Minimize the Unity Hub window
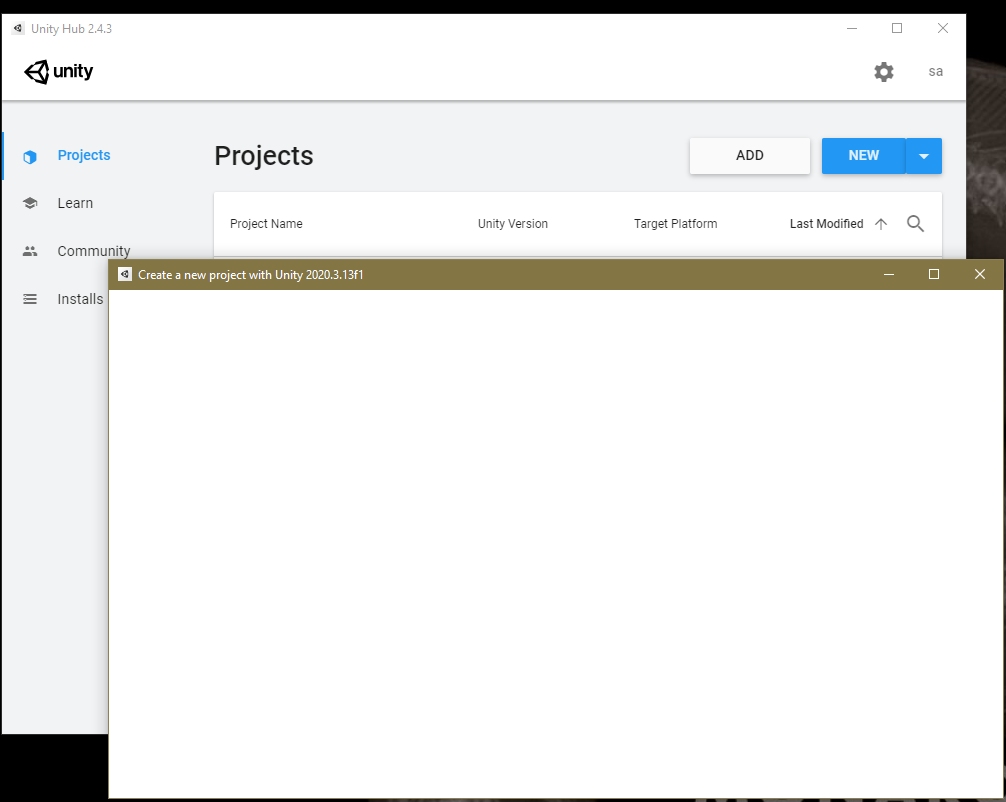The height and width of the screenshot is (802, 1006). click(851, 28)
